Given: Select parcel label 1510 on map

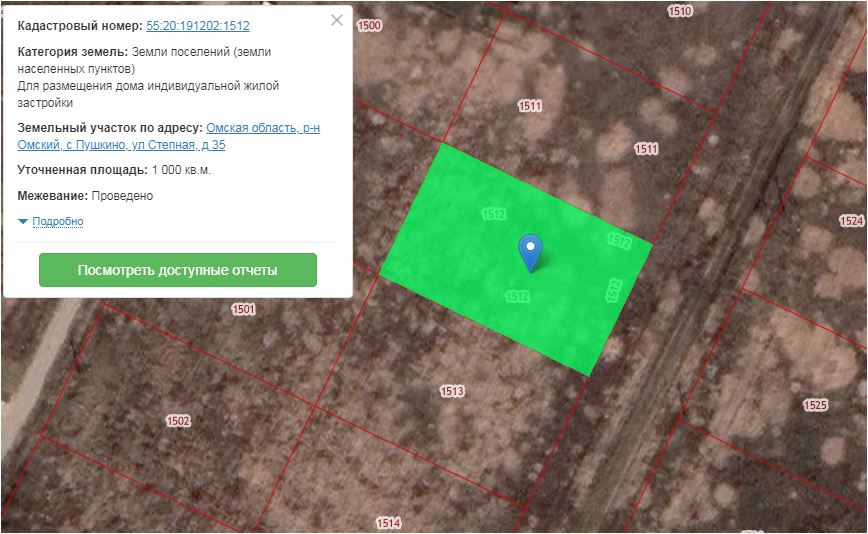Looking at the screenshot, I should click(x=680, y=11).
